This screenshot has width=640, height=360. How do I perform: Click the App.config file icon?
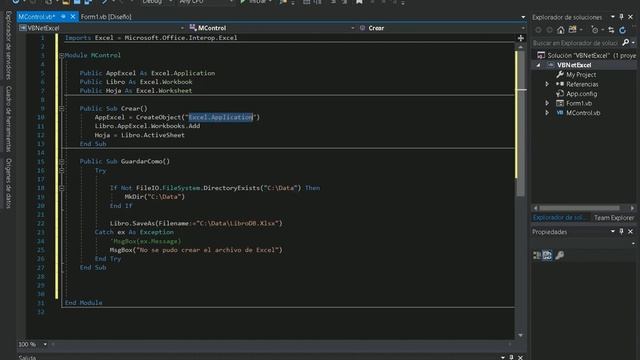pyautogui.click(x=560, y=94)
